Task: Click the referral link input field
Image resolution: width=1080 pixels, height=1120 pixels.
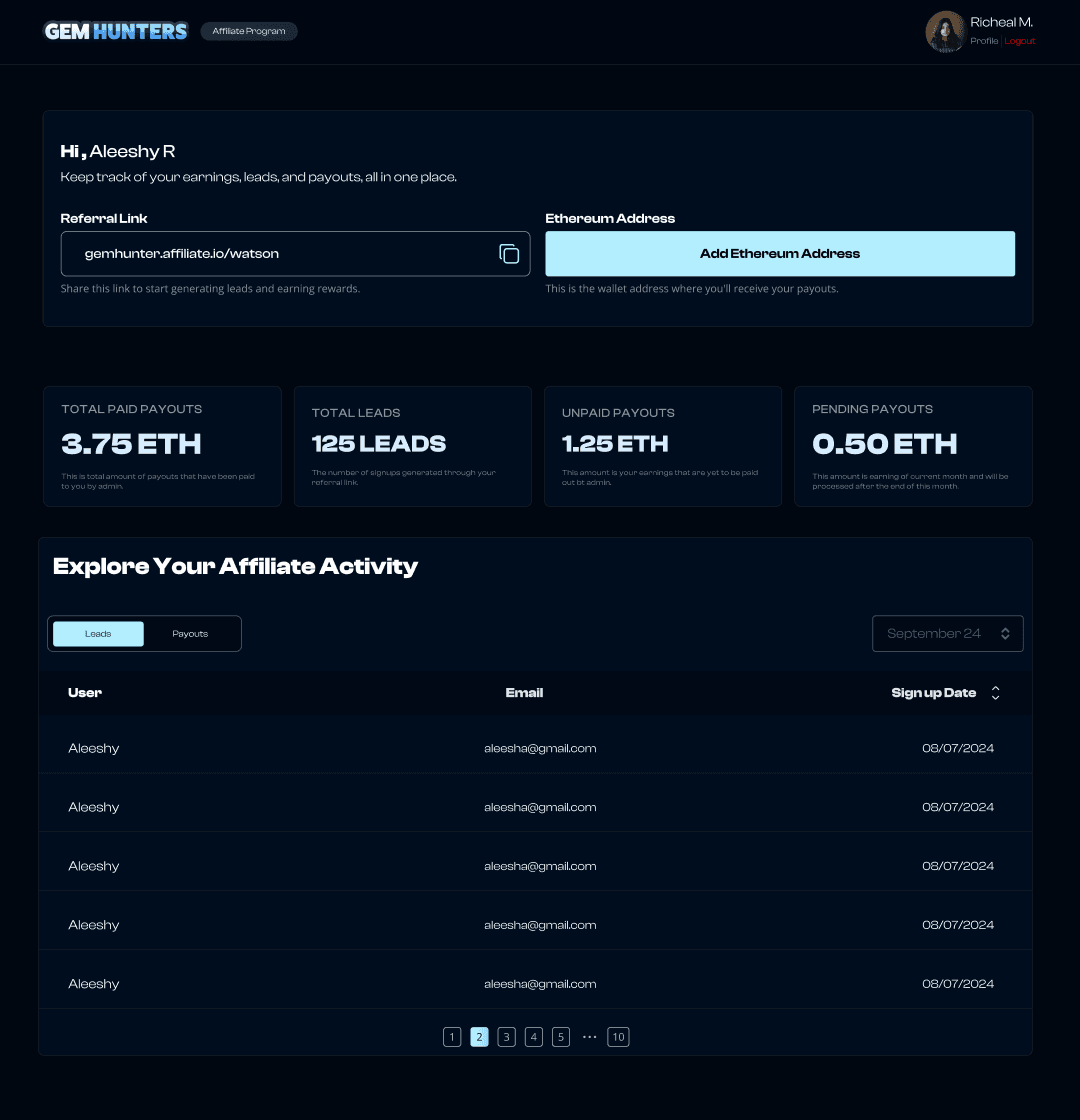Action: [x=280, y=254]
